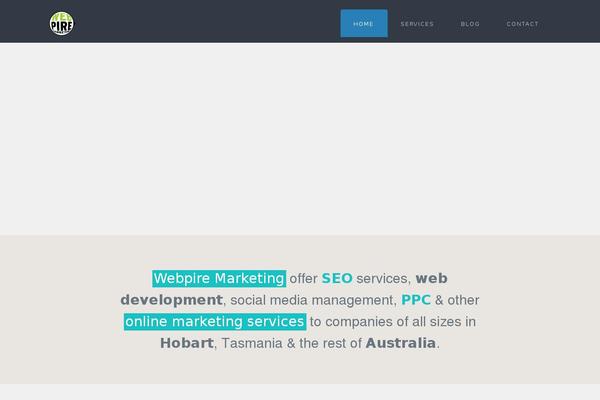Open the Blog menu link

[470, 24]
